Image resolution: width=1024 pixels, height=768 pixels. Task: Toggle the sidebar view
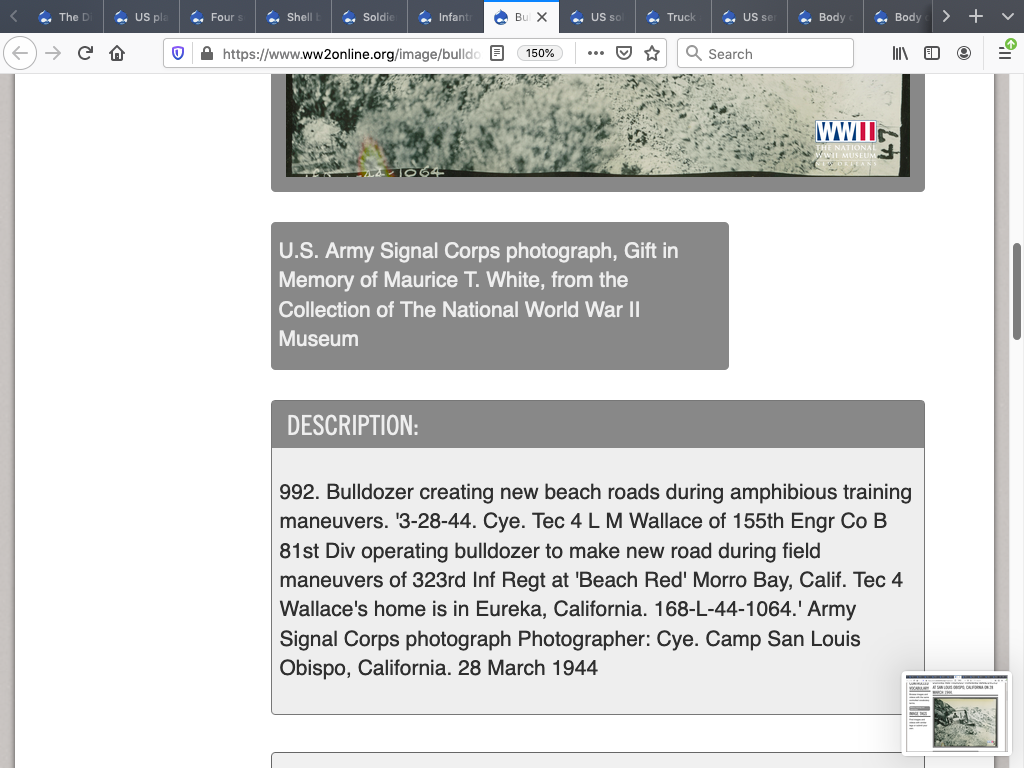click(x=932, y=54)
